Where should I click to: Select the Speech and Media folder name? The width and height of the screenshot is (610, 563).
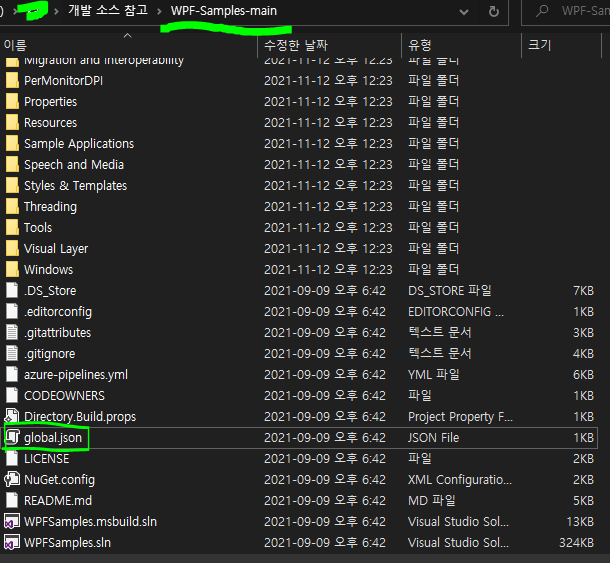74,165
